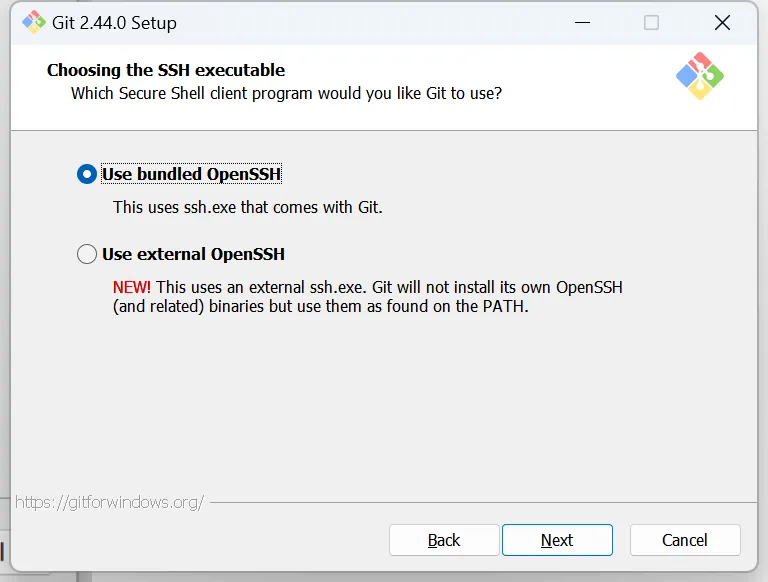Click the "Use external OpenSSH" label text

coord(193,254)
